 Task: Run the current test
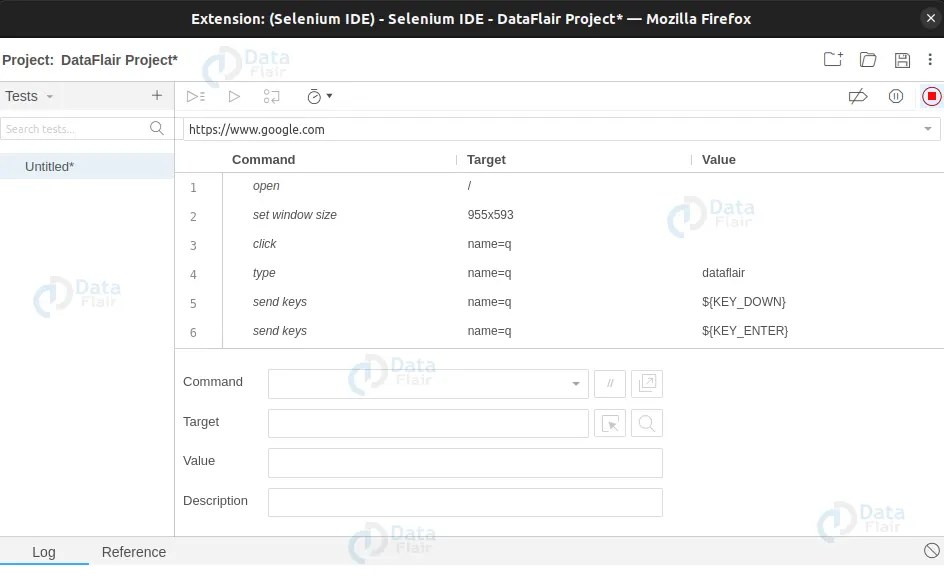click(x=234, y=96)
